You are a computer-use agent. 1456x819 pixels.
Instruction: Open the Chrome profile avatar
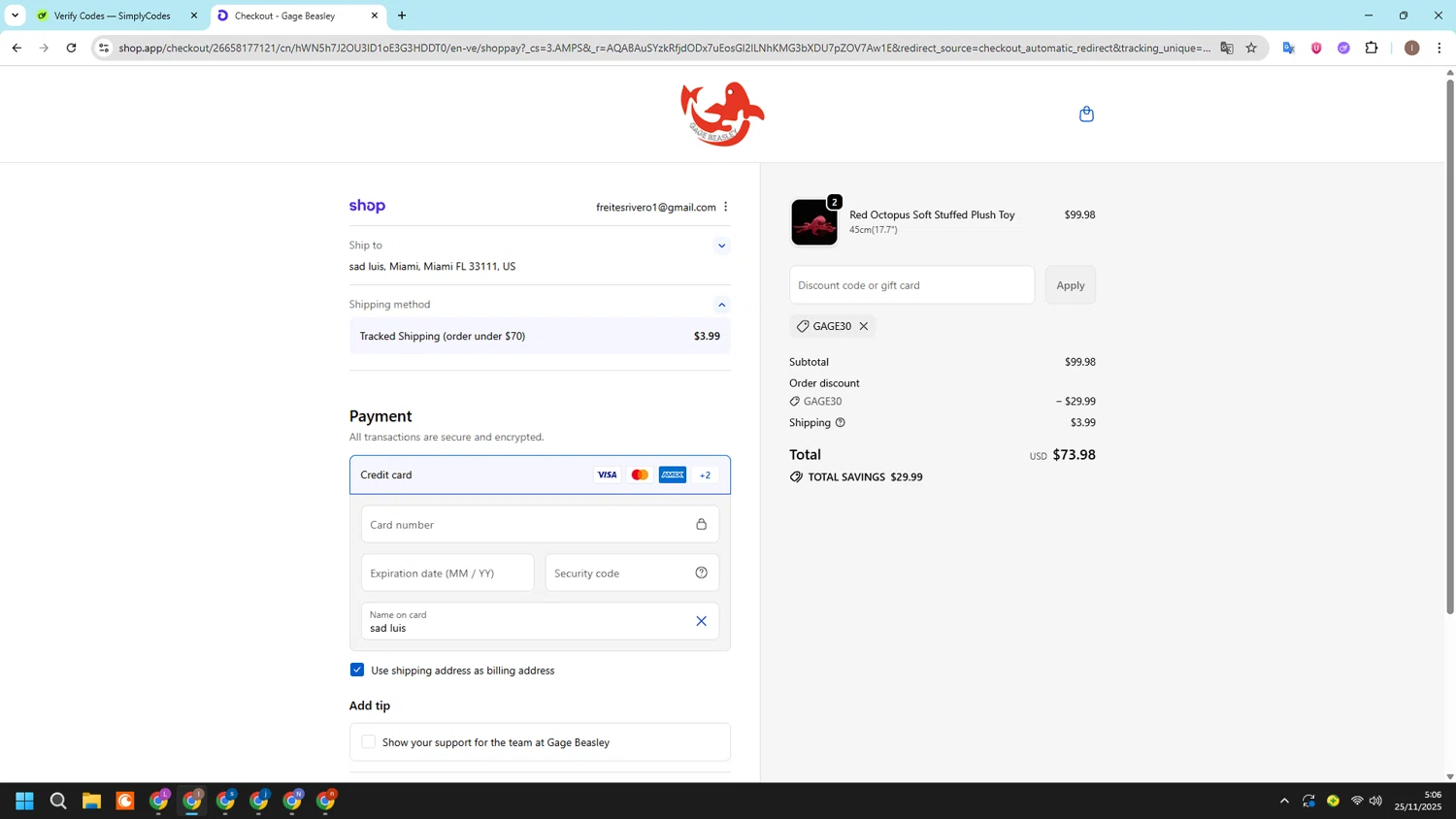pos(1412,48)
